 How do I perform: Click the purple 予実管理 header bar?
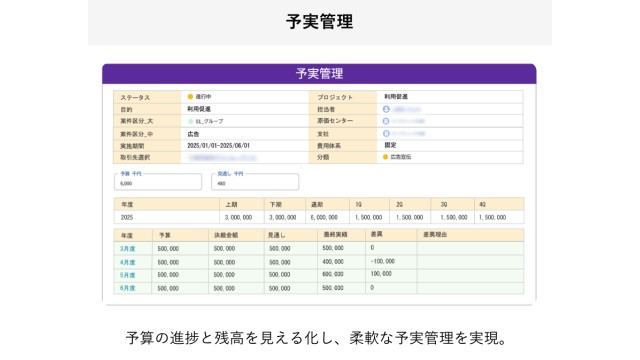(x=319, y=74)
